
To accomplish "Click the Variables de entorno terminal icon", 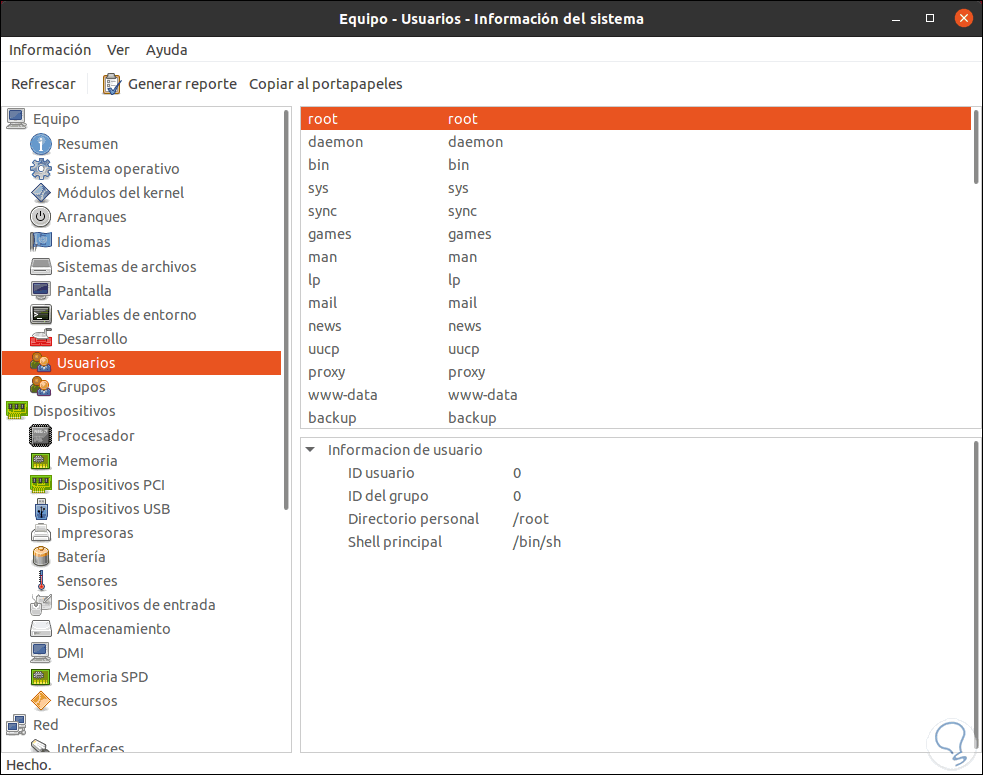I will tap(41, 315).
